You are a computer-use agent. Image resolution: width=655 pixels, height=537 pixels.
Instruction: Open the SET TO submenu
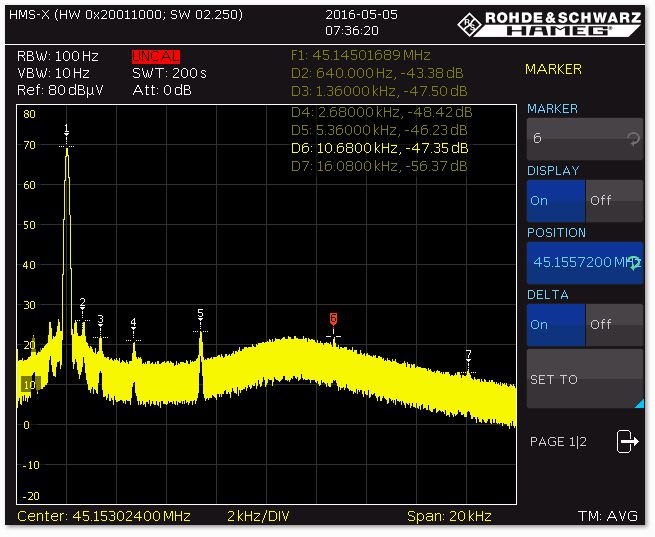pyautogui.click(x=584, y=379)
